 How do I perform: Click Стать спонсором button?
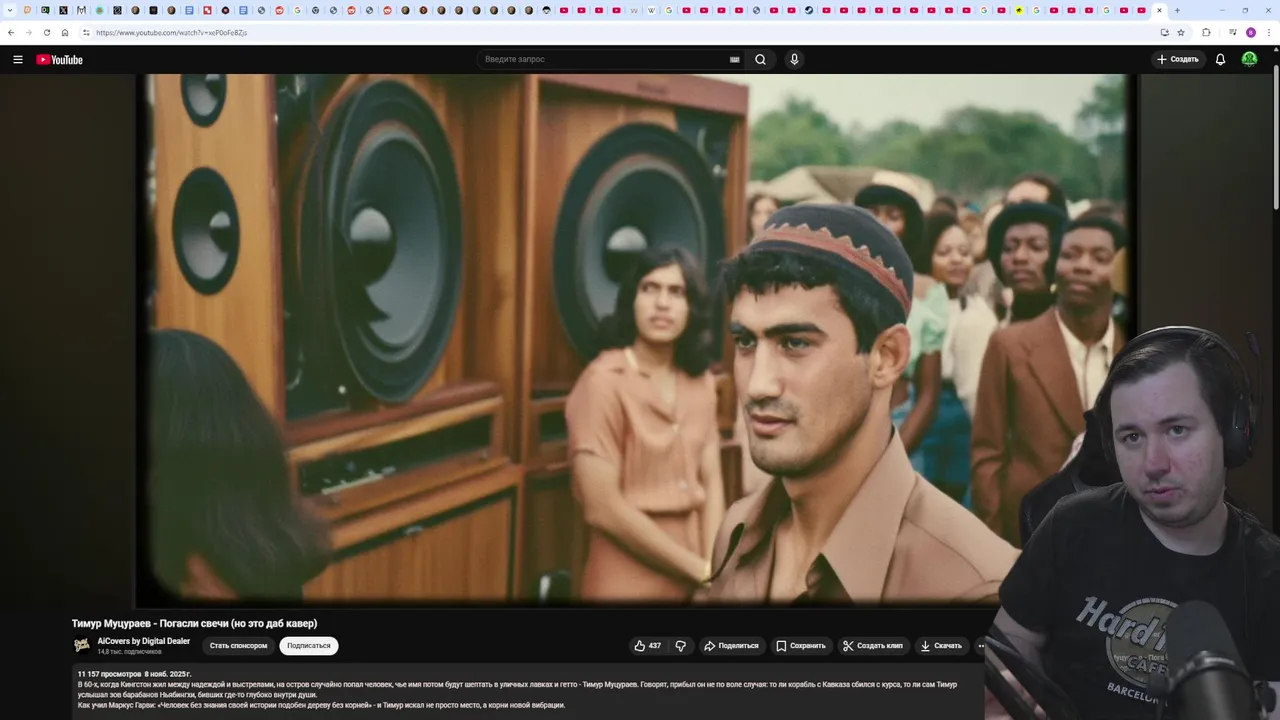238,646
